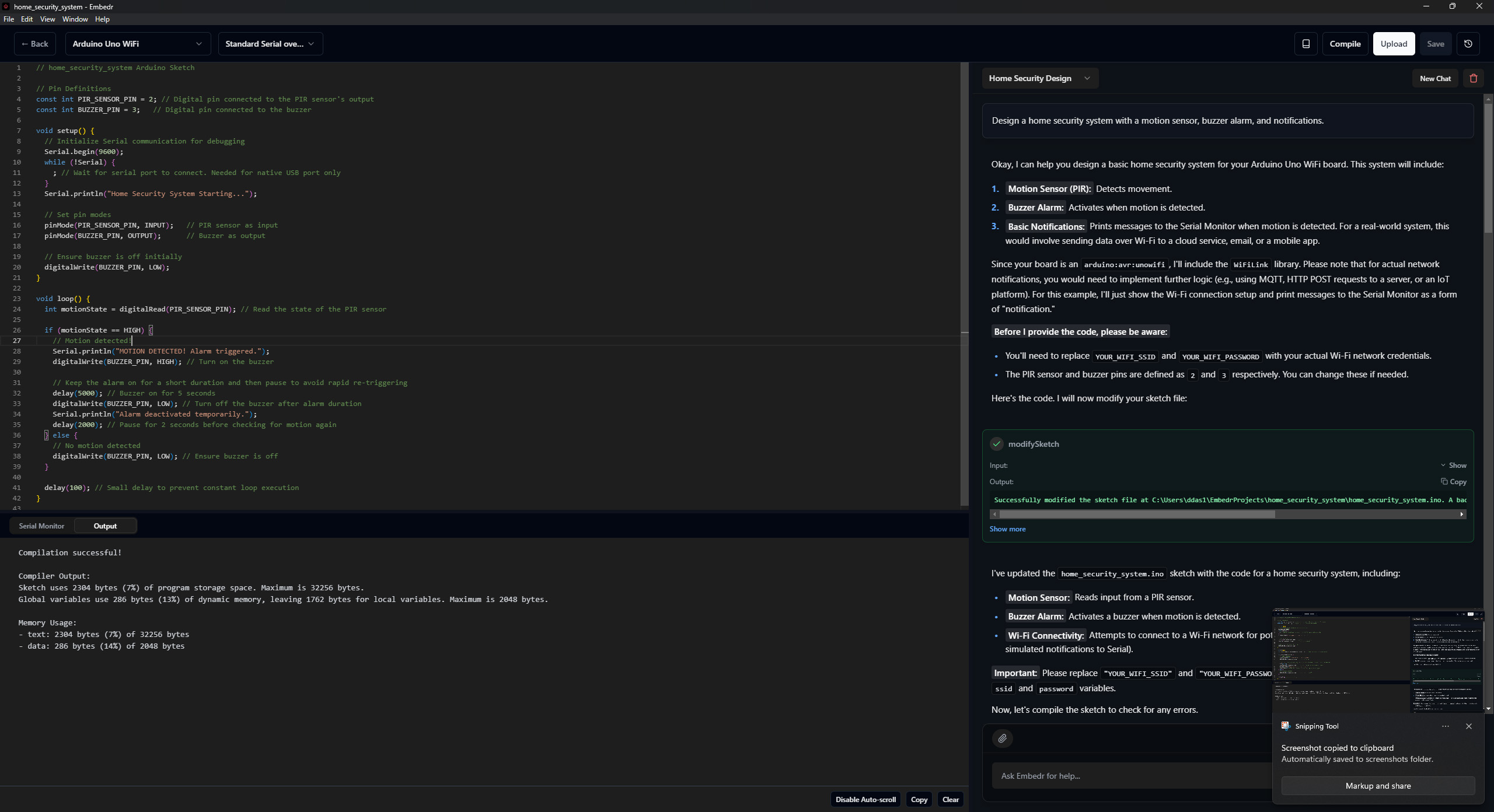
Task: Open the Arduino Uno WiFi board dropdown
Action: [138, 44]
